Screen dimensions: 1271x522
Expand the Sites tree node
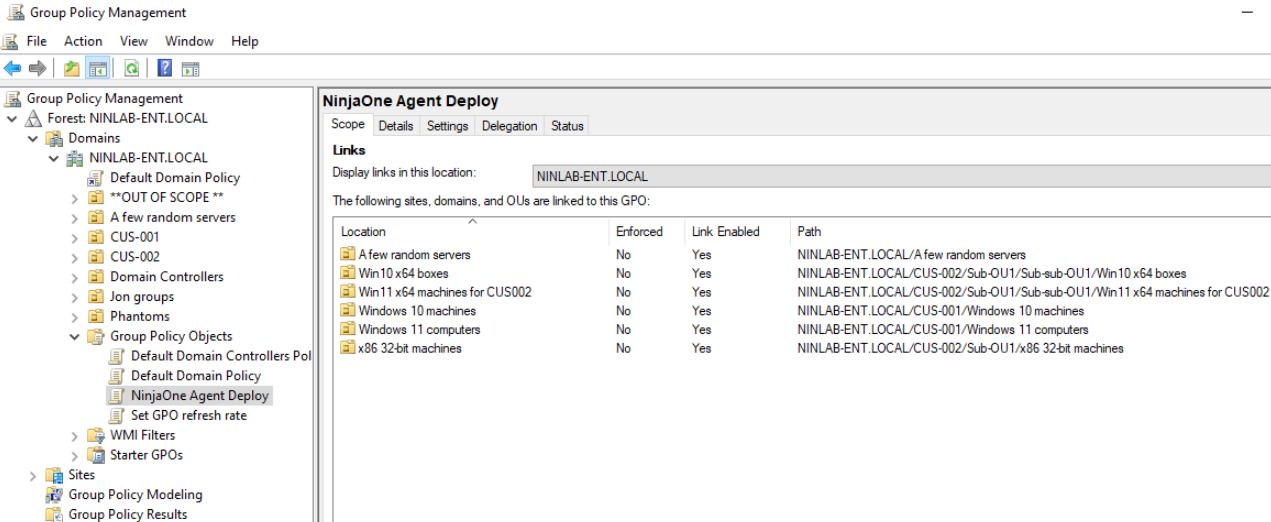(x=33, y=475)
